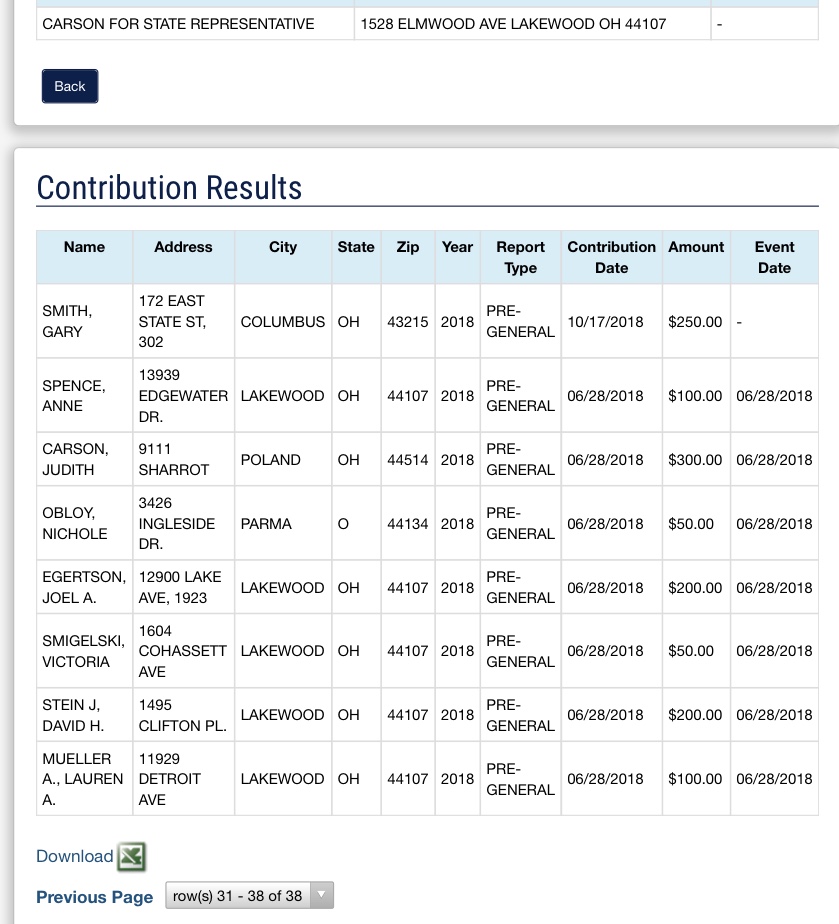
Task: Click the Report Type column header
Action: 520,257
